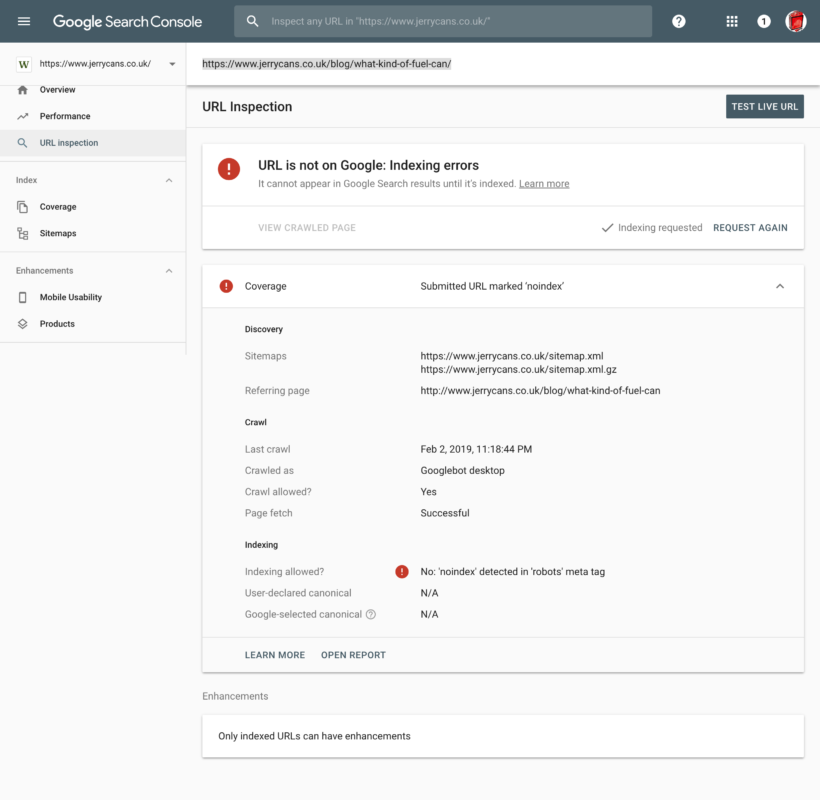Collapse the Enhancements sidebar section
The height and width of the screenshot is (800, 820).
168,271
